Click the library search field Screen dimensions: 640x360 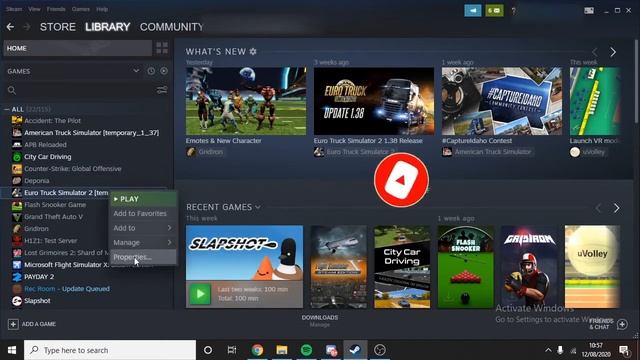tap(86, 90)
